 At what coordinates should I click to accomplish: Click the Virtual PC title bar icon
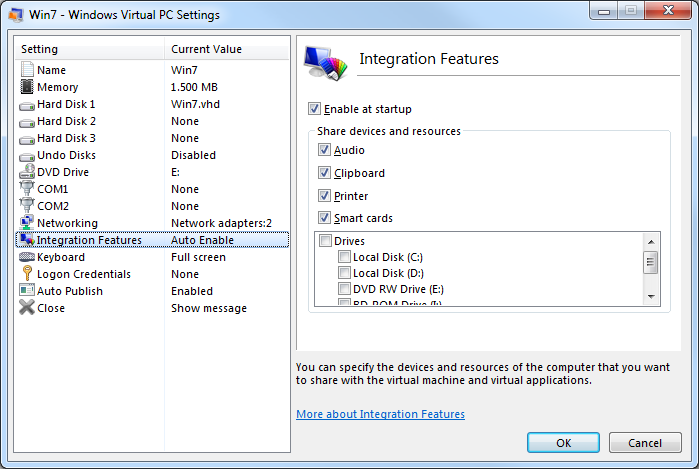coord(16,15)
